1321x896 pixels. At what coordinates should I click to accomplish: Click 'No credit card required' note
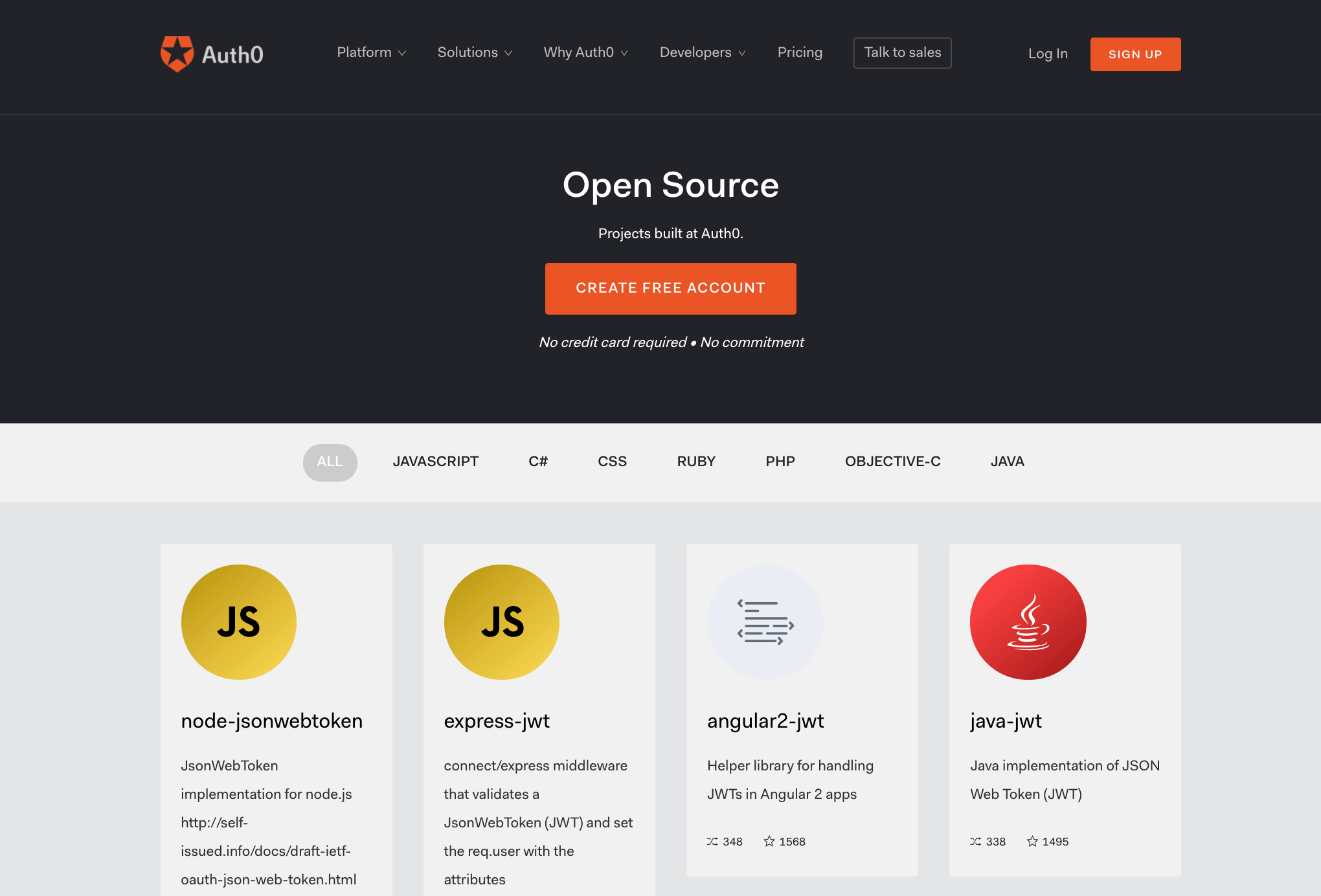point(613,342)
